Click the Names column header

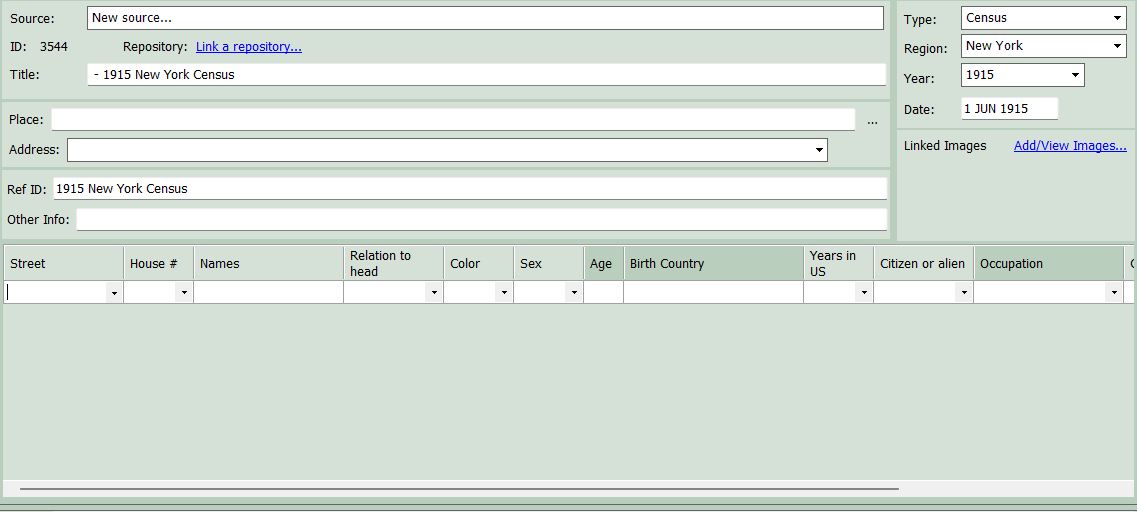tap(268, 263)
